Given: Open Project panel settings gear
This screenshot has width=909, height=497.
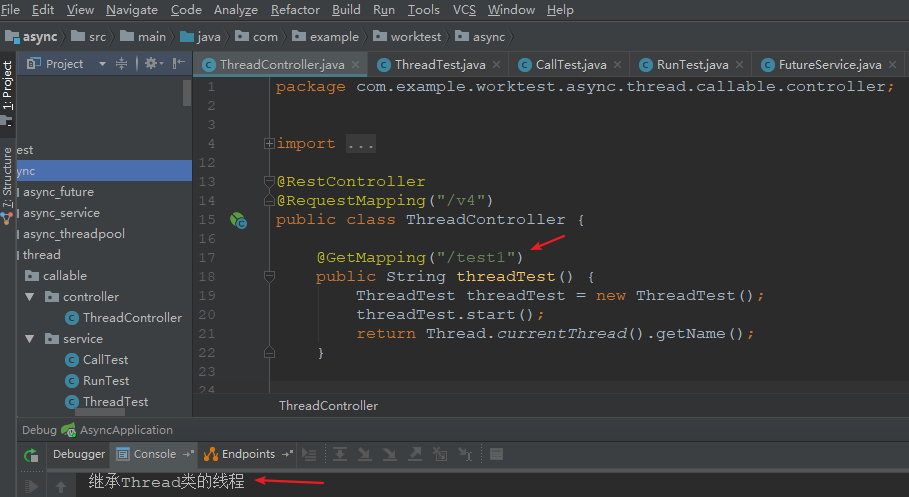Looking at the screenshot, I should (x=153, y=63).
